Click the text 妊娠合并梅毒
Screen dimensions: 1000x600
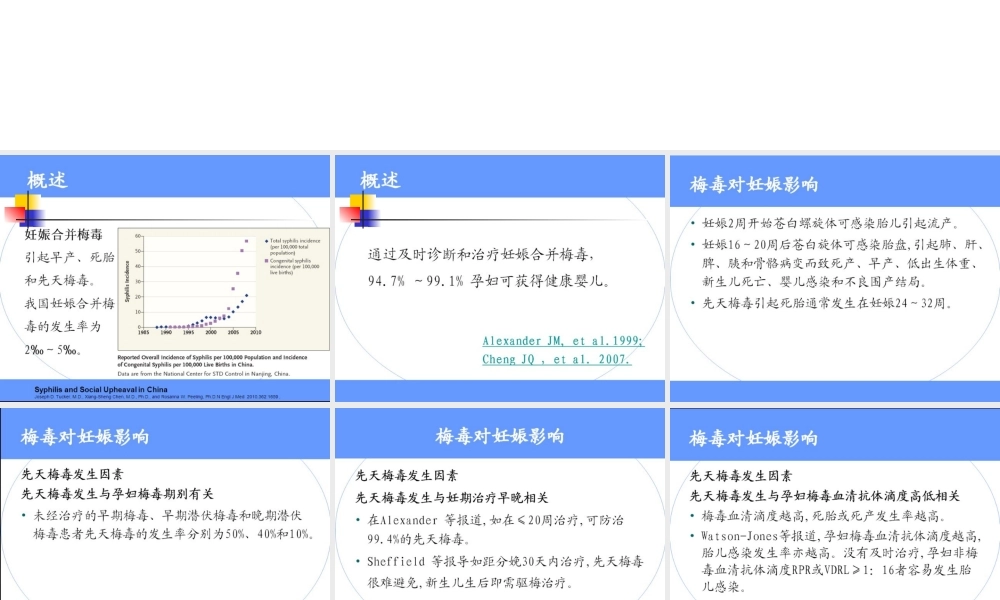click(63, 234)
